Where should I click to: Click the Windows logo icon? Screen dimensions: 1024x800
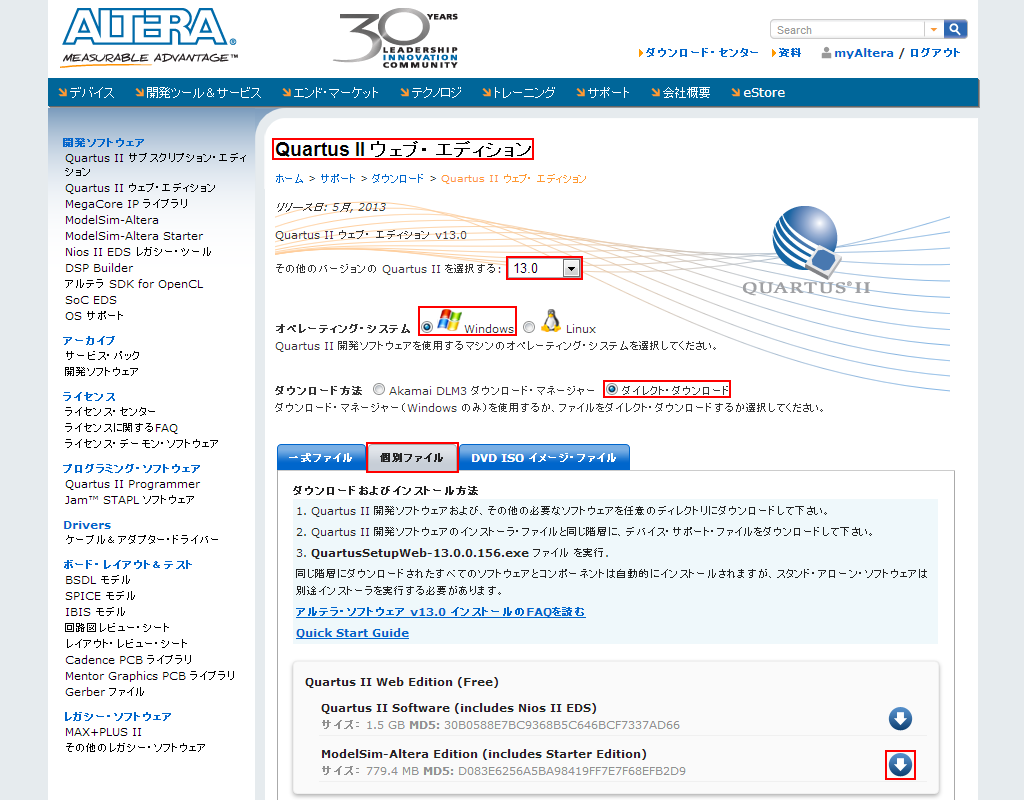449,320
